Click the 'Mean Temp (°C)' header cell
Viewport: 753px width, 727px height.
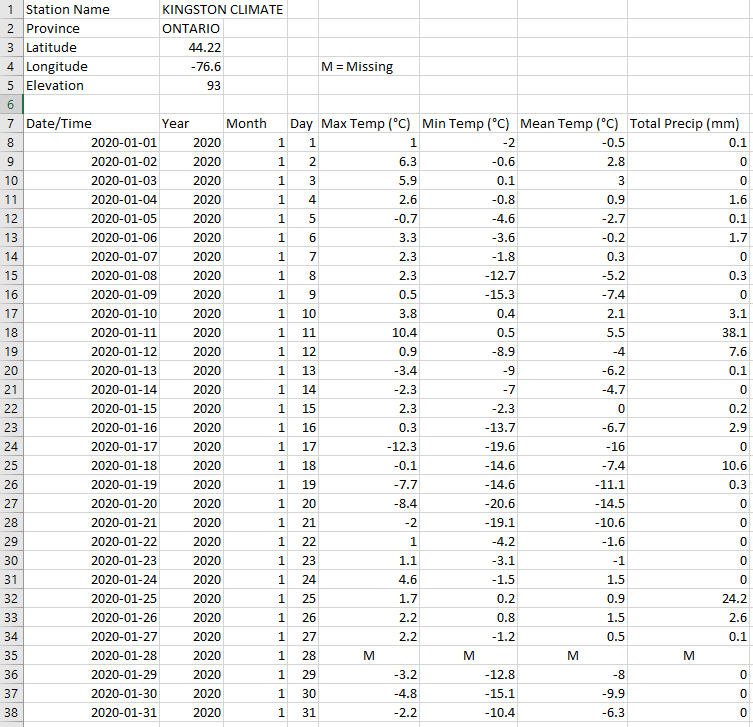click(x=572, y=123)
